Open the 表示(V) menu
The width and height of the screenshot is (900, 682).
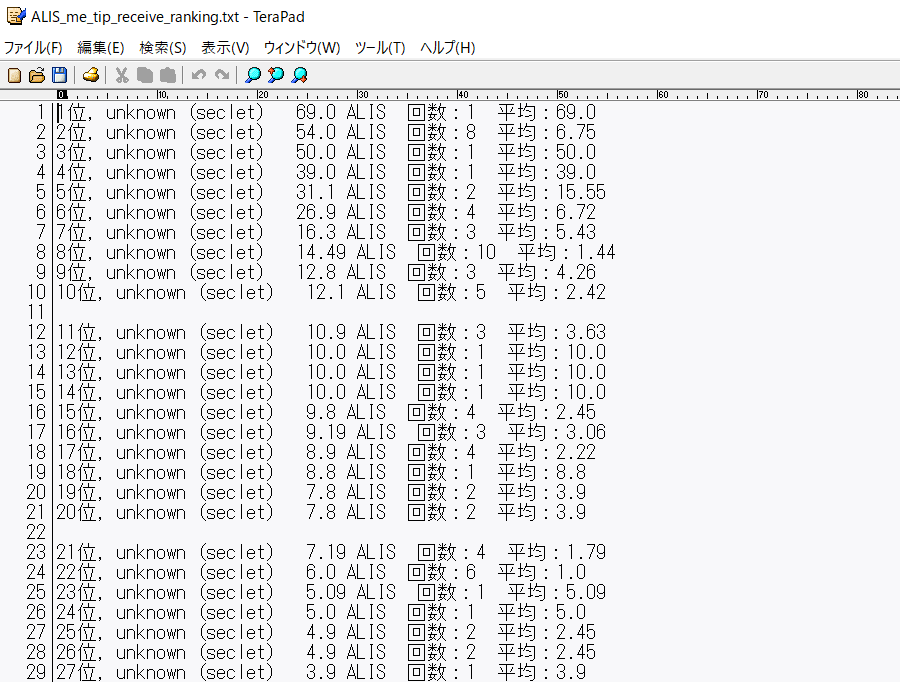(x=225, y=48)
